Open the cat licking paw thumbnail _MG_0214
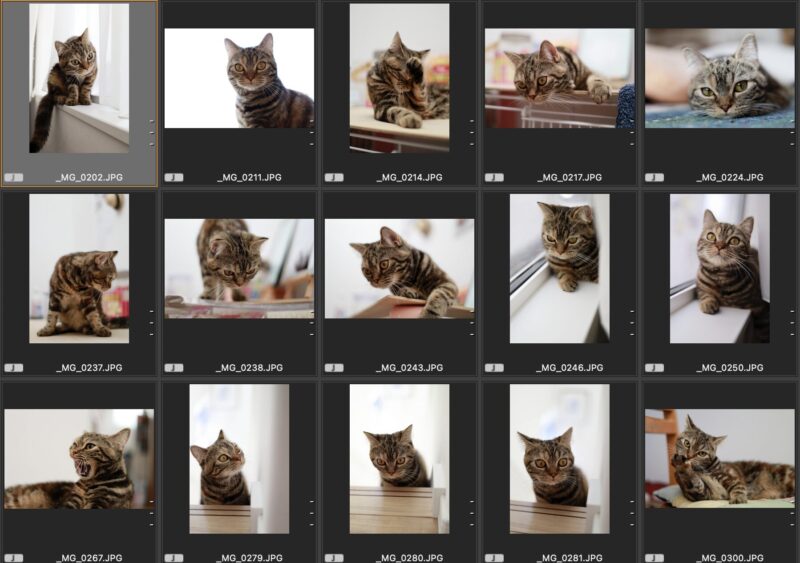The height and width of the screenshot is (563, 800). coord(399,78)
